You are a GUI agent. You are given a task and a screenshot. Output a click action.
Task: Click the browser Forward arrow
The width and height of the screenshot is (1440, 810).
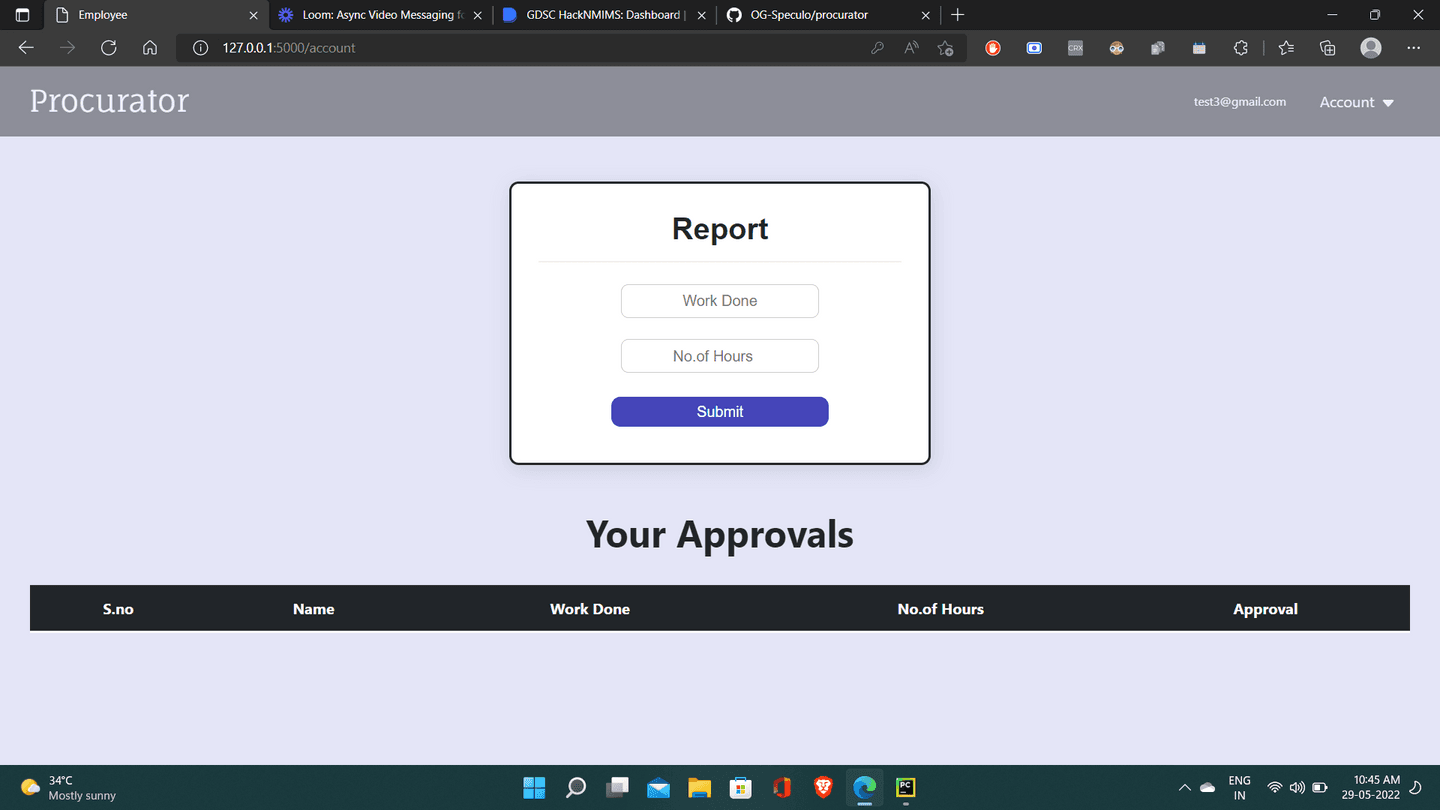[x=67, y=48]
